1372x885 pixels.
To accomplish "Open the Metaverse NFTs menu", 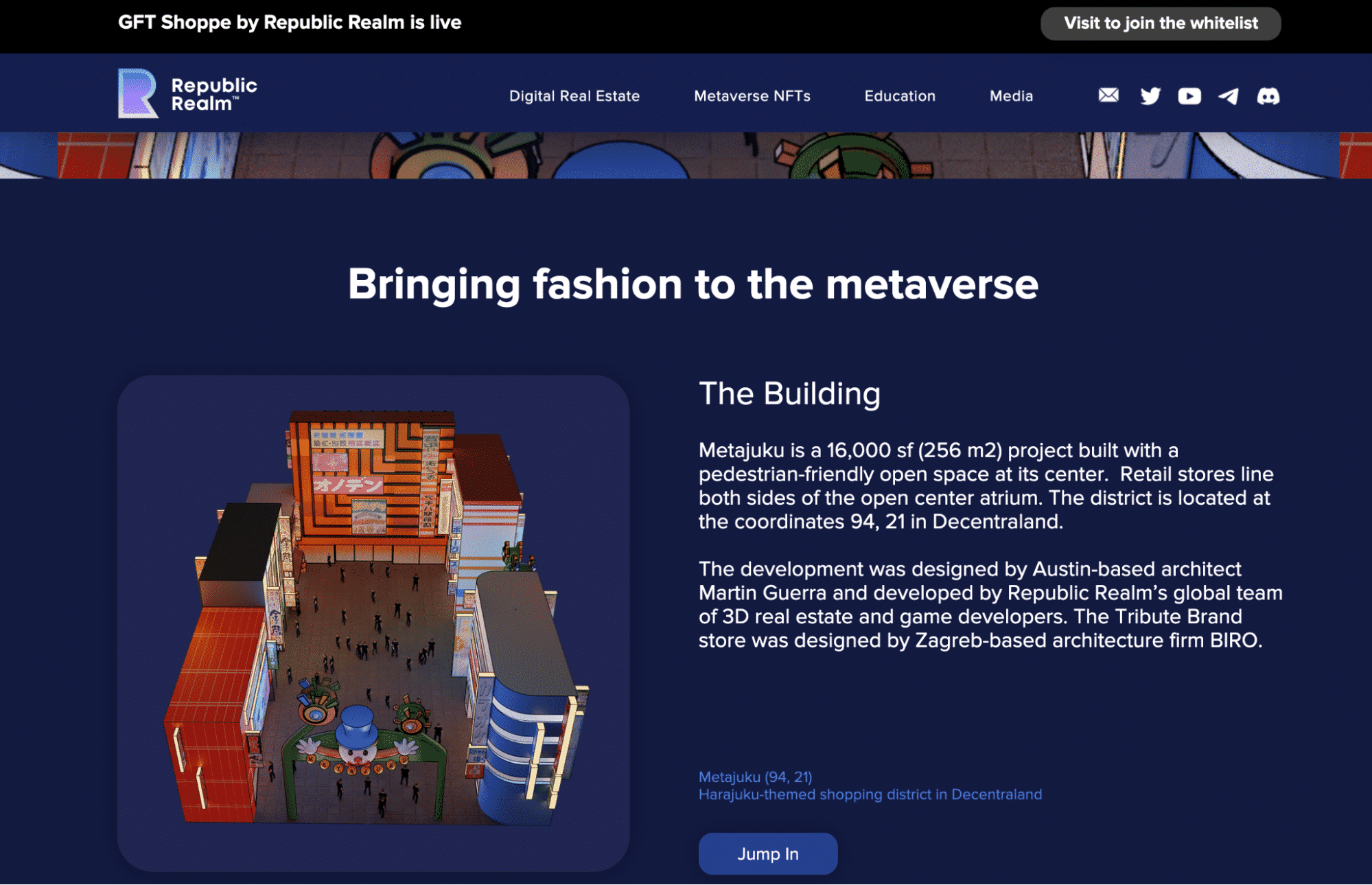I will tap(752, 96).
